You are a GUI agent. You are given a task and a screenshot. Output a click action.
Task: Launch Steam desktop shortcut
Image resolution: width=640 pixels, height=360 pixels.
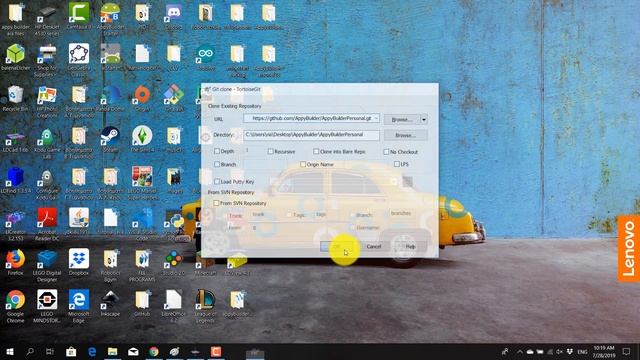pos(110,139)
